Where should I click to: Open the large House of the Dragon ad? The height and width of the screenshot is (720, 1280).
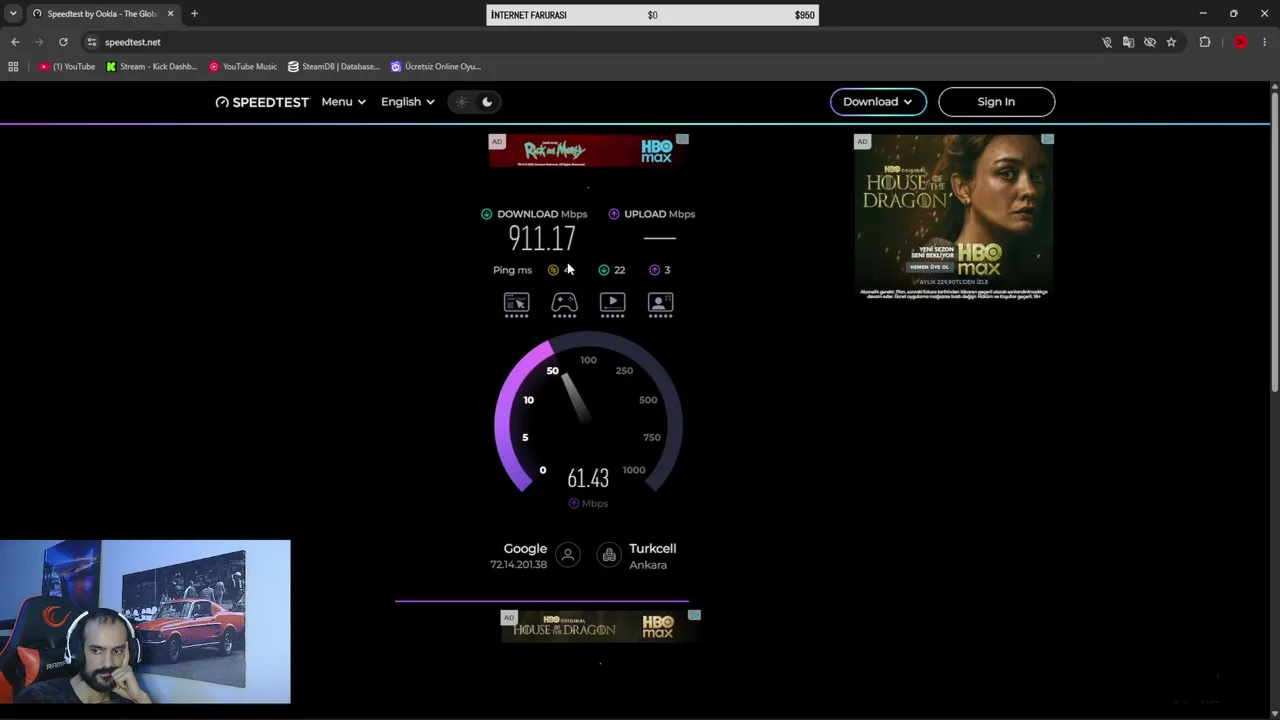click(x=954, y=217)
